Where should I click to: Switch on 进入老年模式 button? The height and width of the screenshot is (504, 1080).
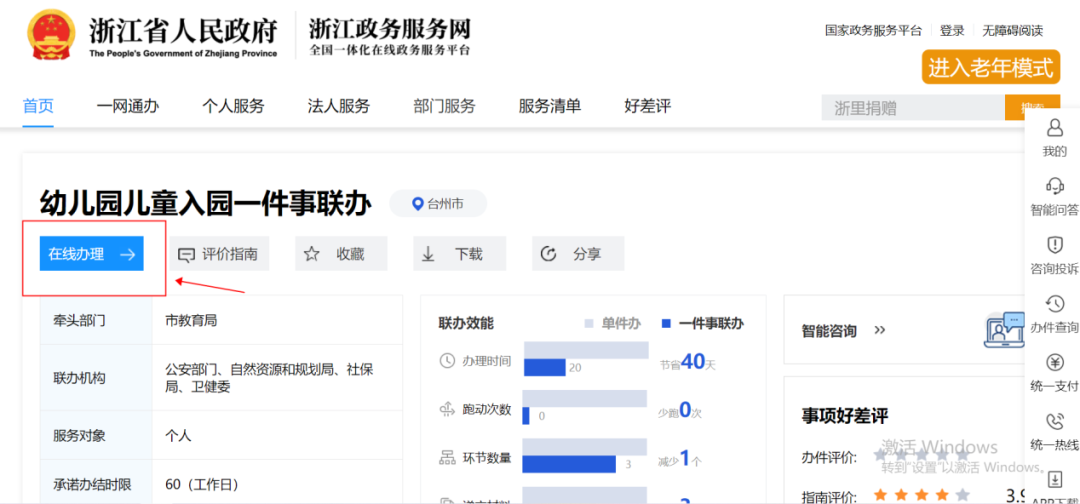pyautogui.click(x=990, y=68)
